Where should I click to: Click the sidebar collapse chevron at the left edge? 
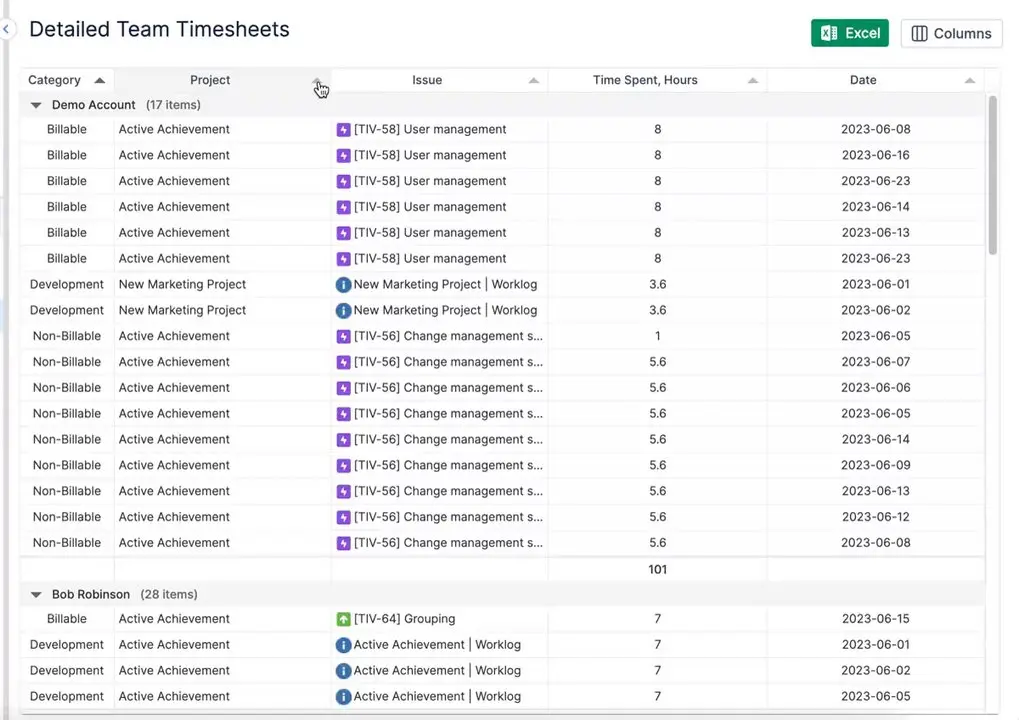tap(7, 29)
